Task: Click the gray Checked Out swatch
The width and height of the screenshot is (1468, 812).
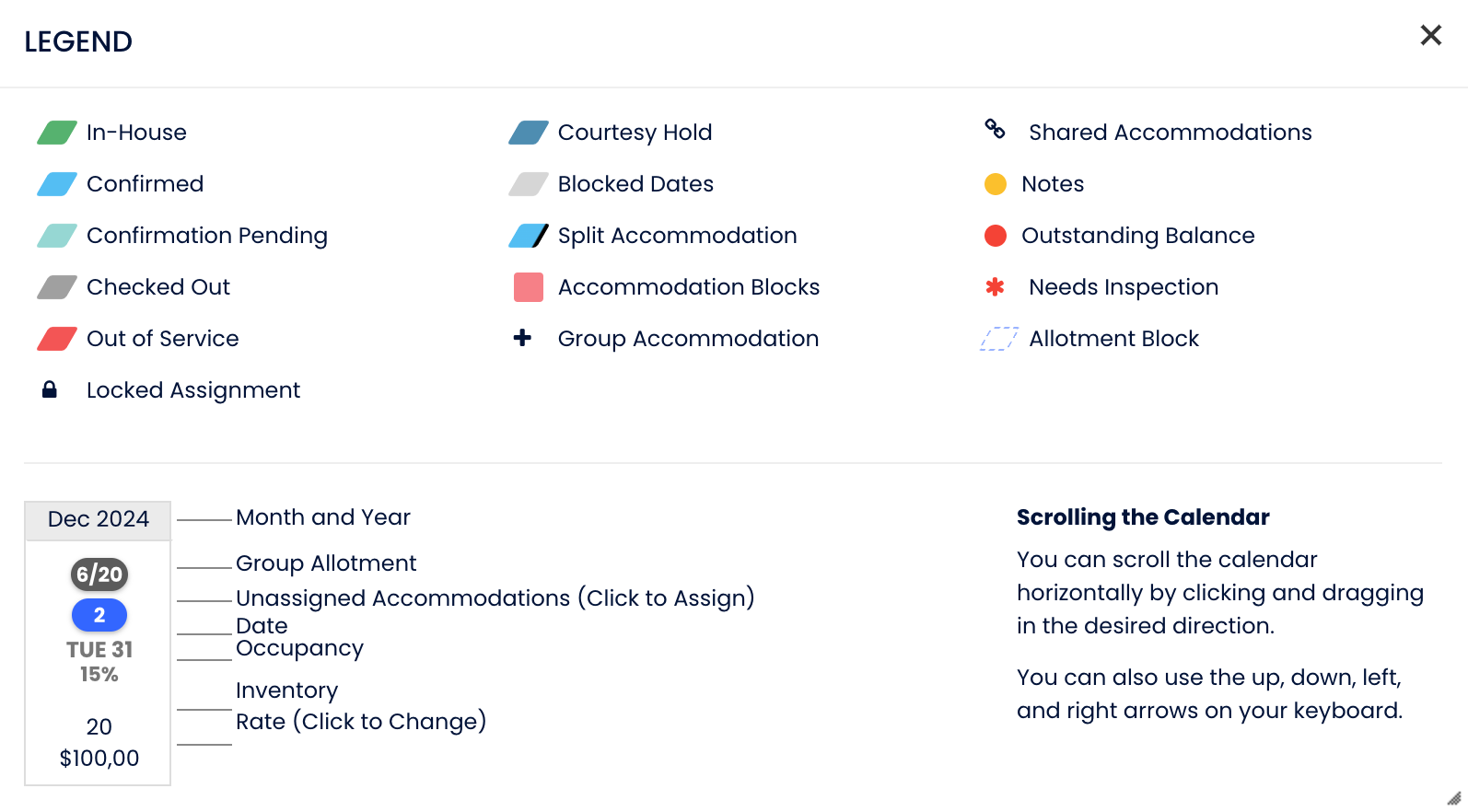Action: 57,287
